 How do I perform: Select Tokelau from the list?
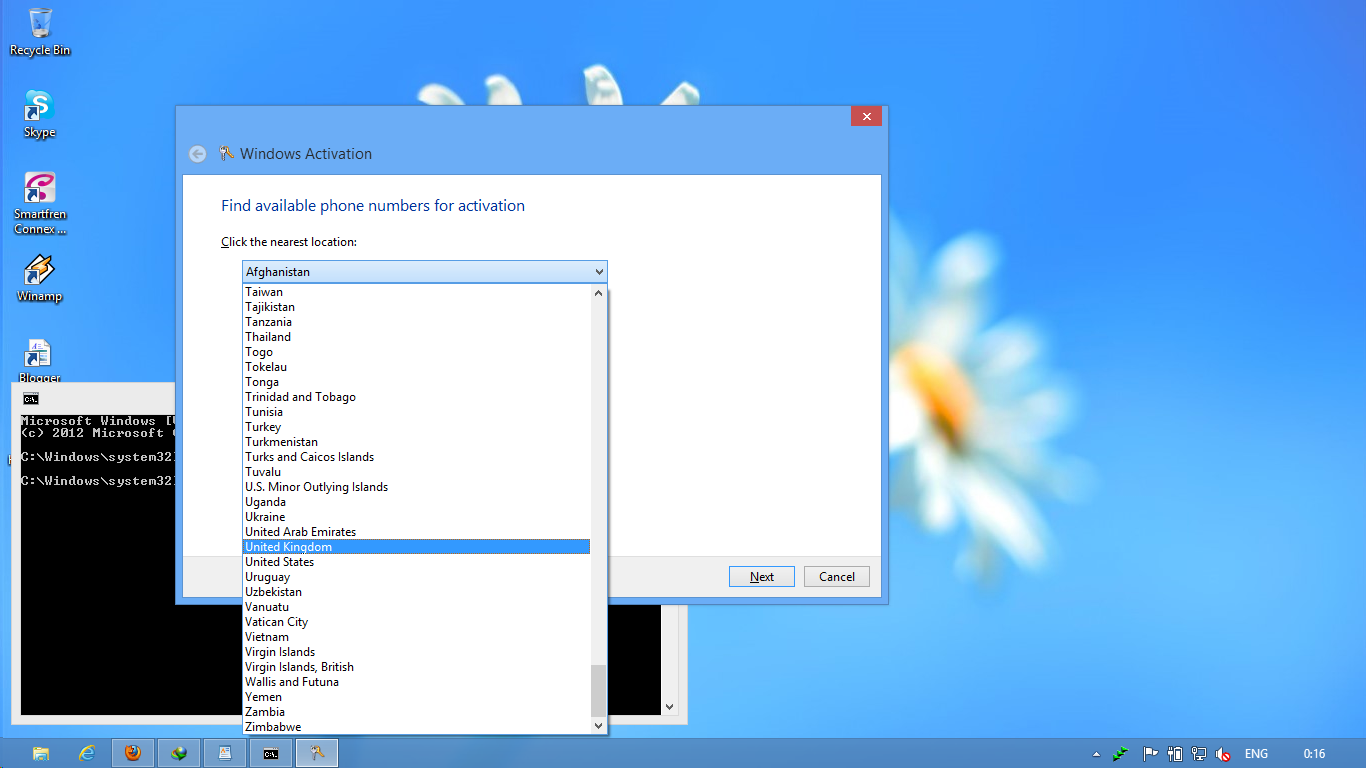pos(417,367)
